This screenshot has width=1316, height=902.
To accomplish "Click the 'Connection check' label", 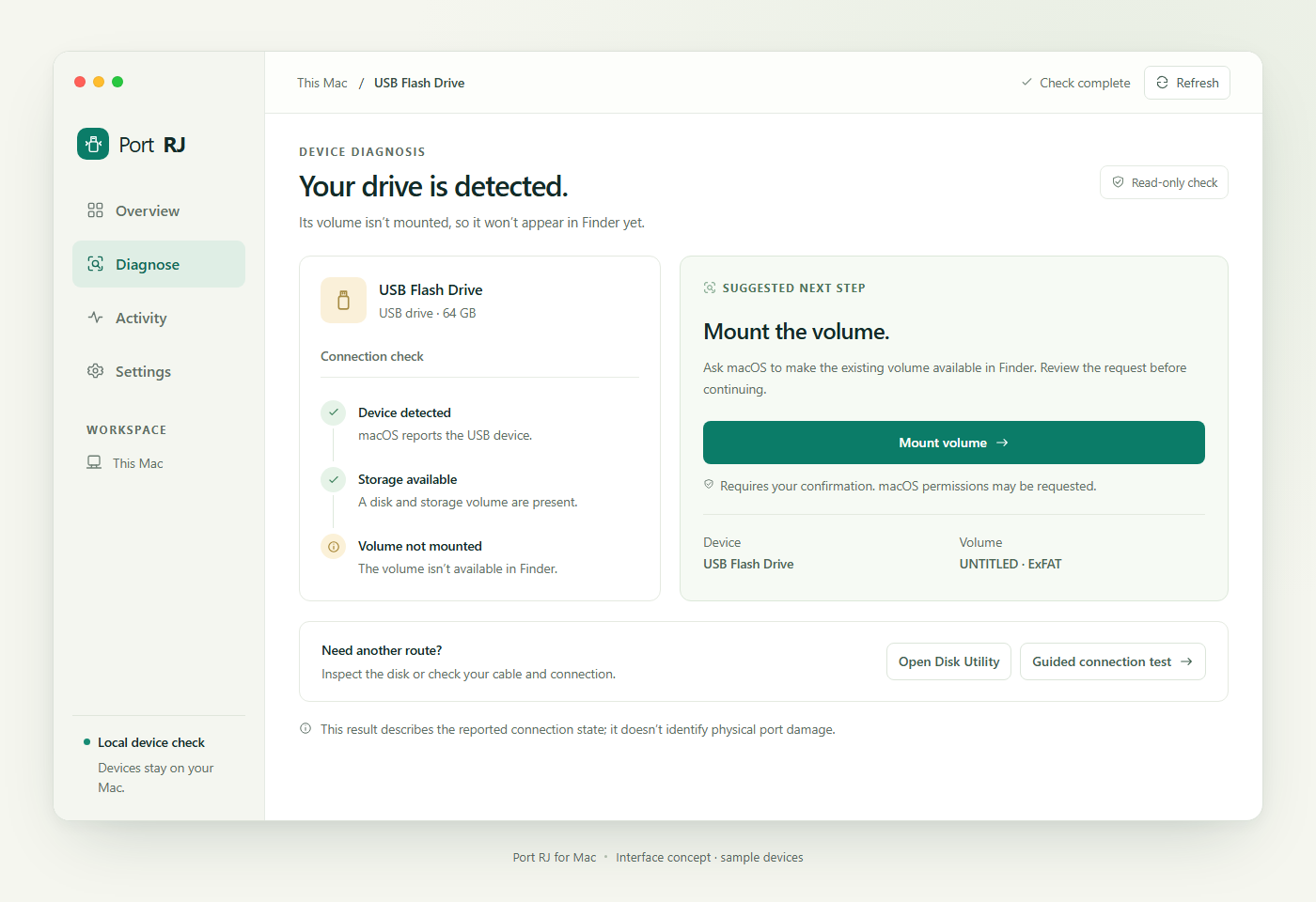I will tap(372, 356).
